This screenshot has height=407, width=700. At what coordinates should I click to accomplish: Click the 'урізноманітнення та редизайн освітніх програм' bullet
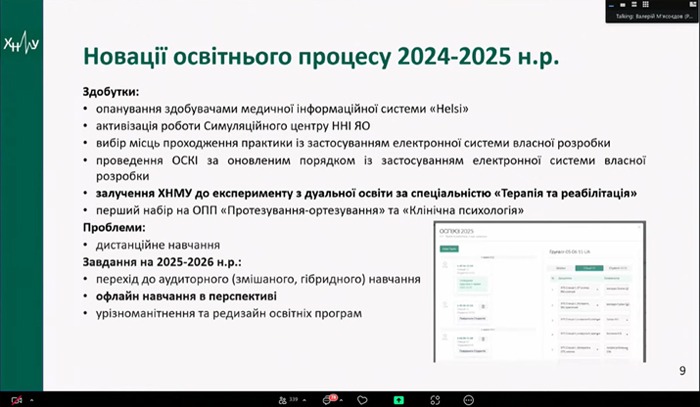[x=229, y=313]
